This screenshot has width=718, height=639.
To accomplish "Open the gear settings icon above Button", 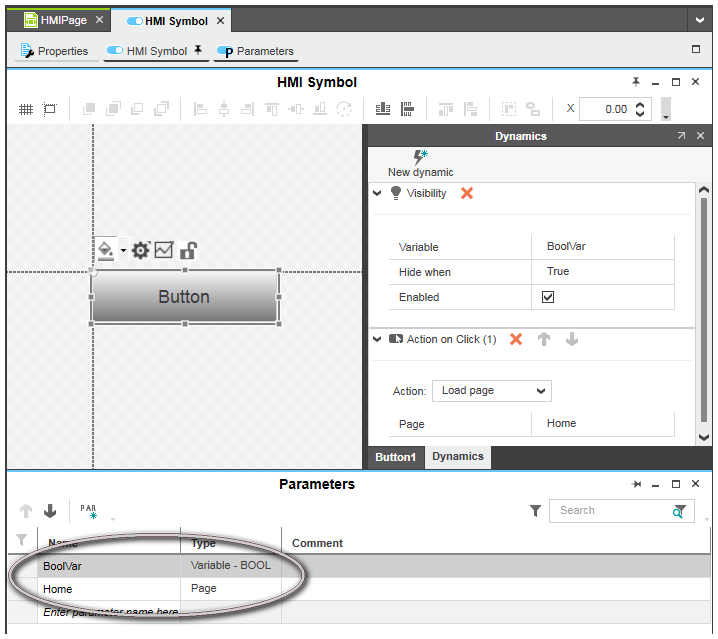I will click(141, 250).
